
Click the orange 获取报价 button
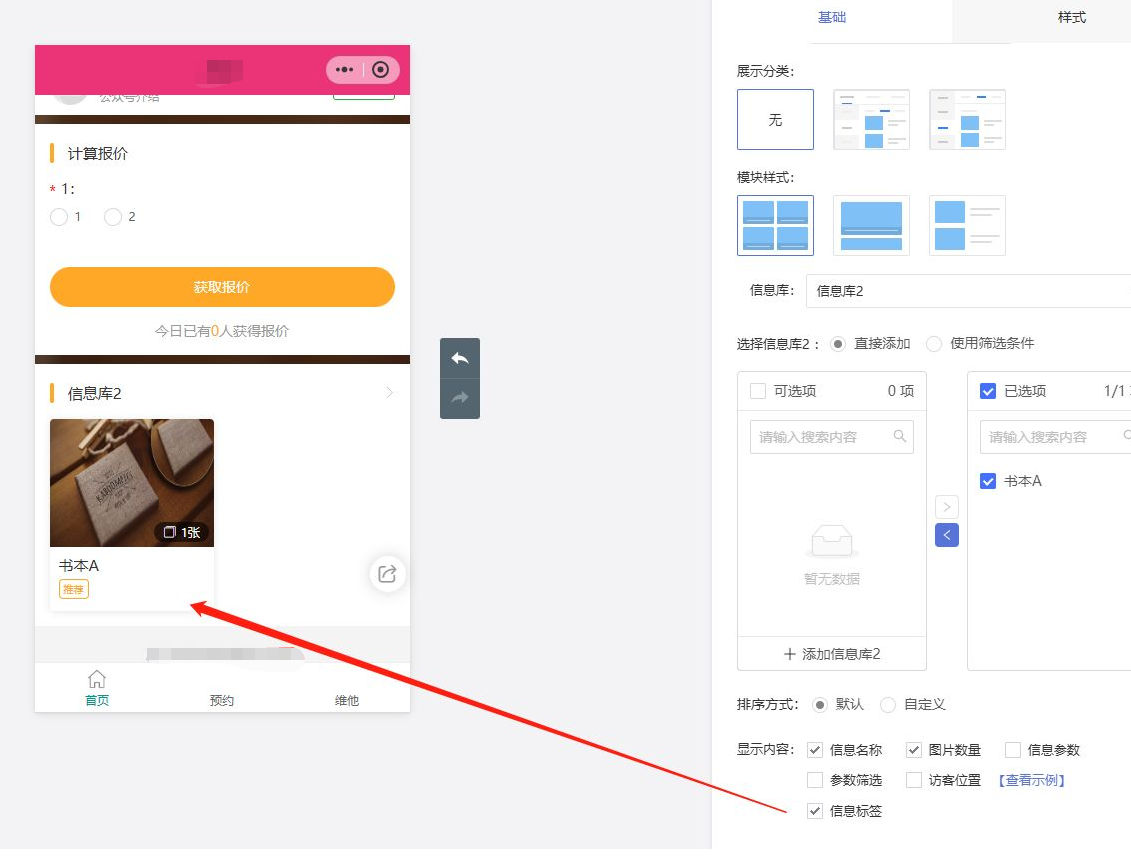(x=222, y=287)
